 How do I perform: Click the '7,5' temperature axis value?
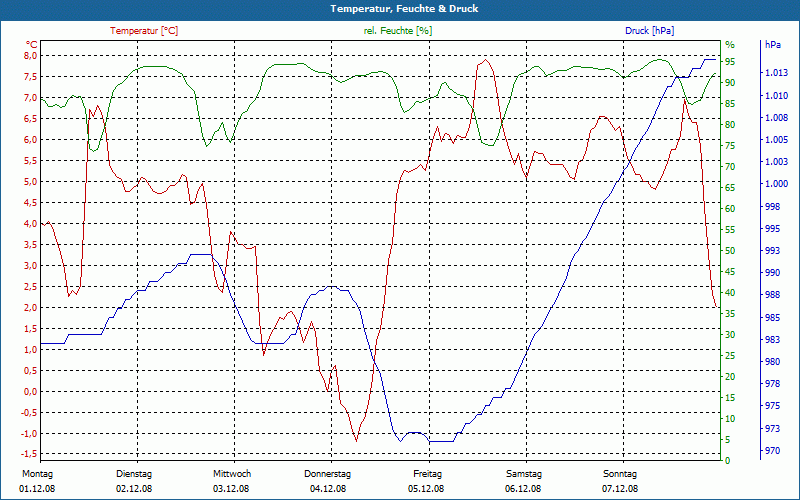[x=31, y=77]
